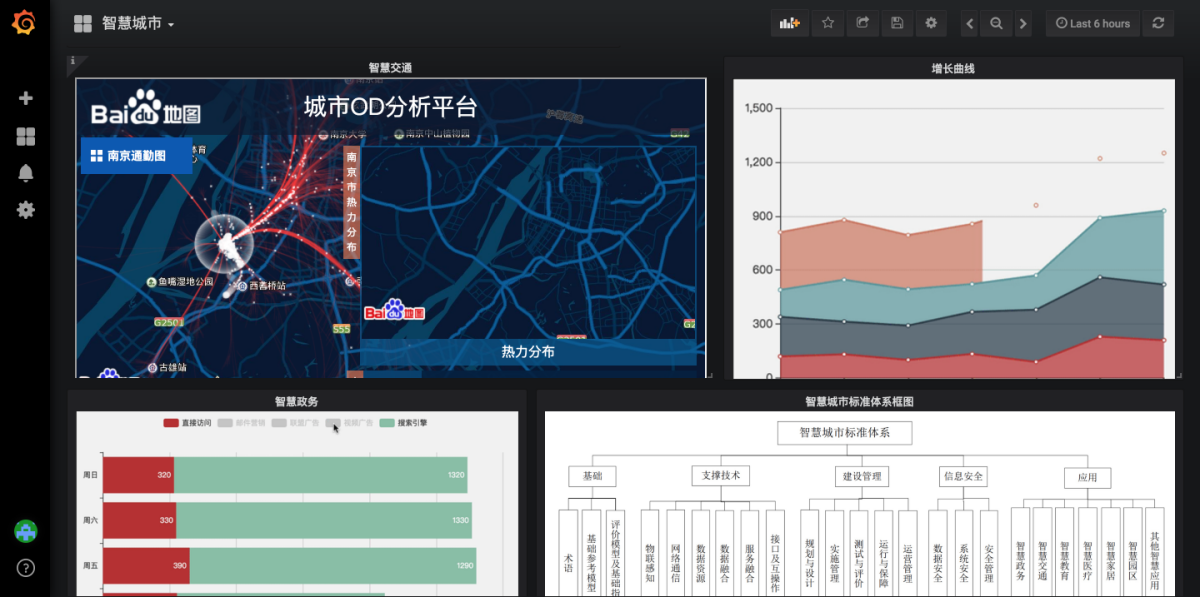Open the Alerting bell in the sidebar
Viewport: 1201px width, 597px height.
tap(26, 173)
